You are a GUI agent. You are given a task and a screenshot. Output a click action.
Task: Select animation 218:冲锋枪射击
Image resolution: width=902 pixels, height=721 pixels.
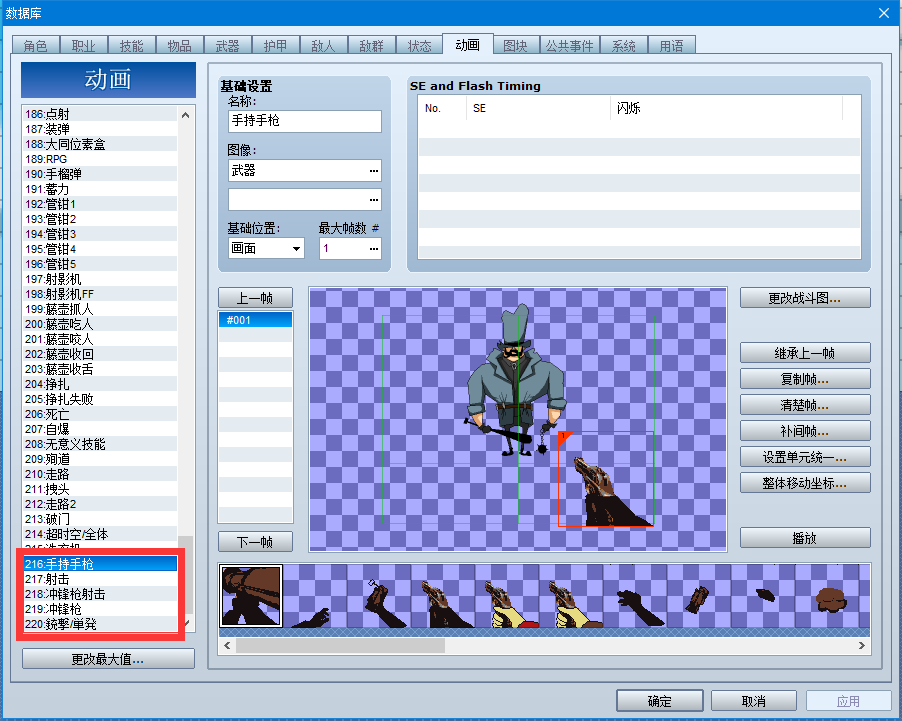100,594
